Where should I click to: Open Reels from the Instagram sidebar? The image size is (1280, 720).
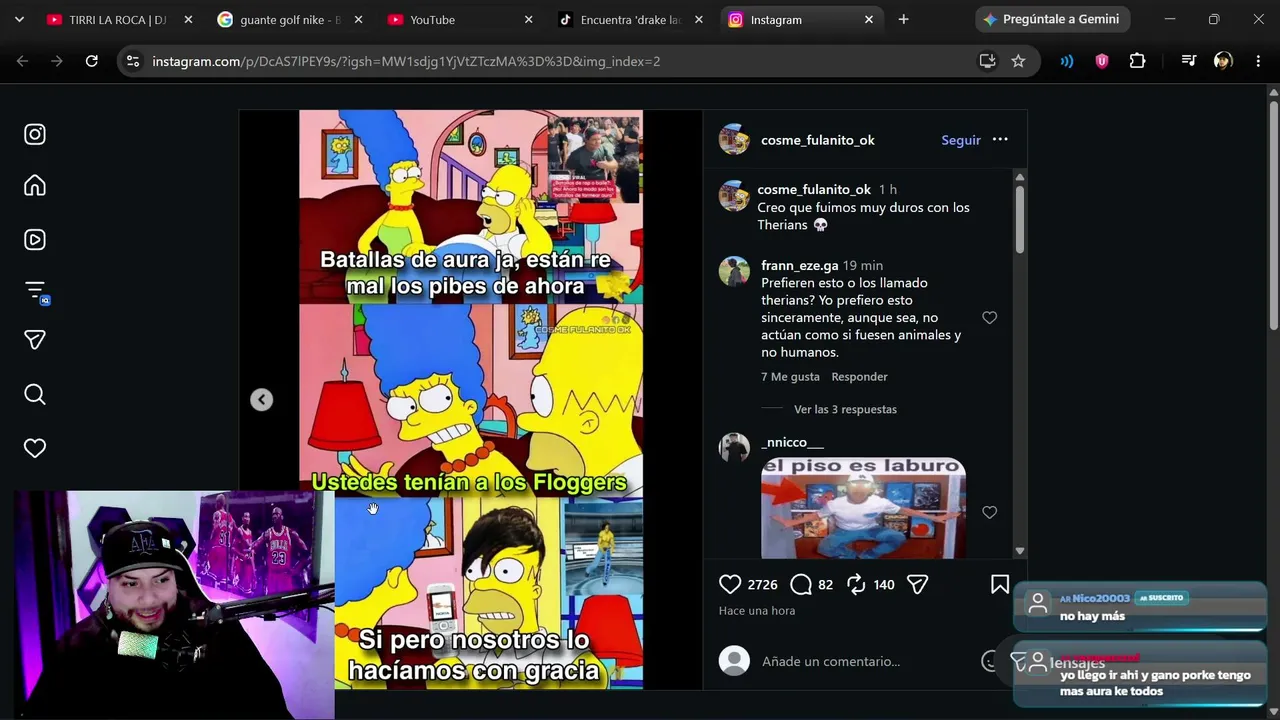pyautogui.click(x=35, y=239)
